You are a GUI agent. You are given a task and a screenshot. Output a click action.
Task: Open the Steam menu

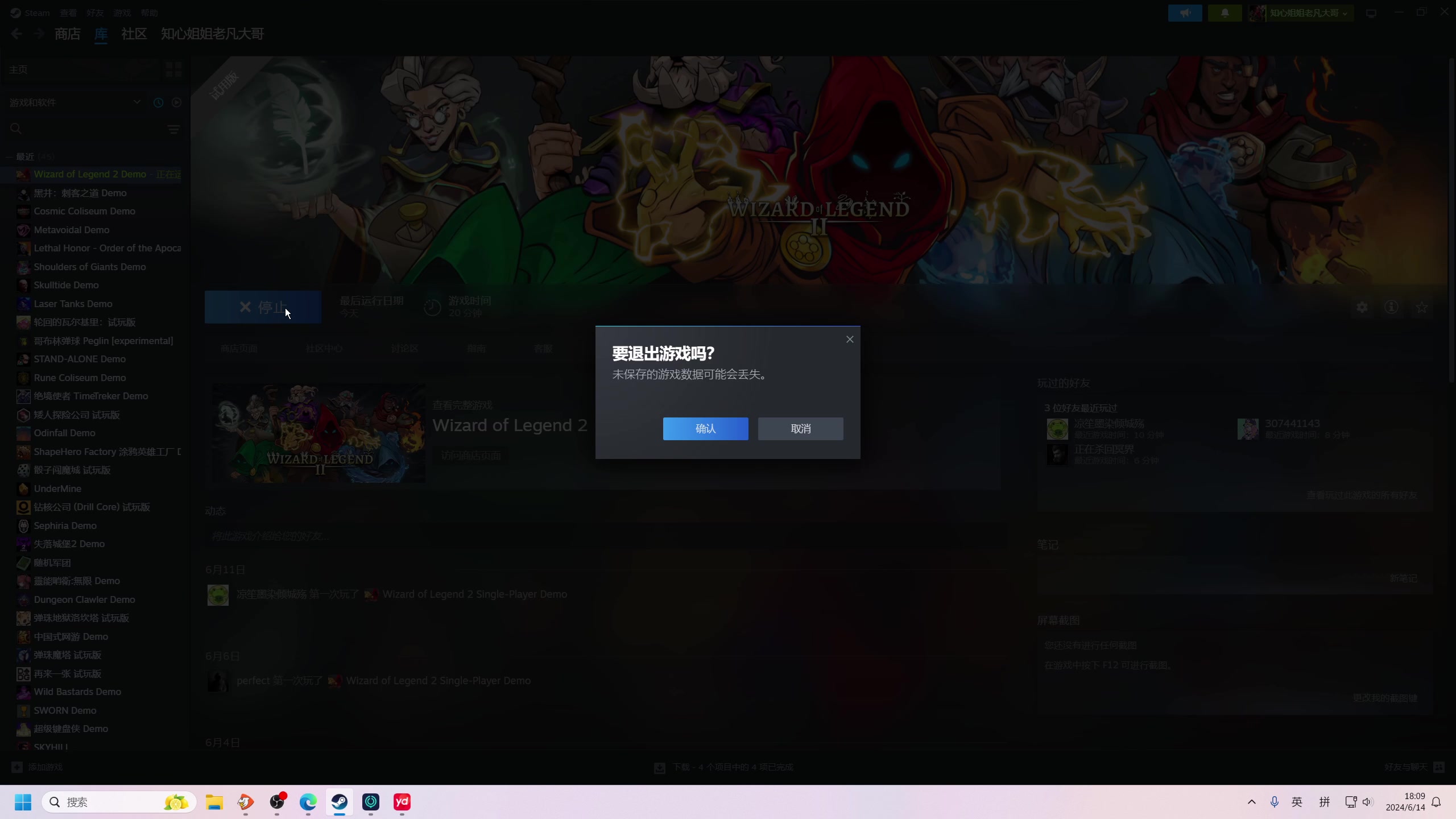[x=37, y=13]
